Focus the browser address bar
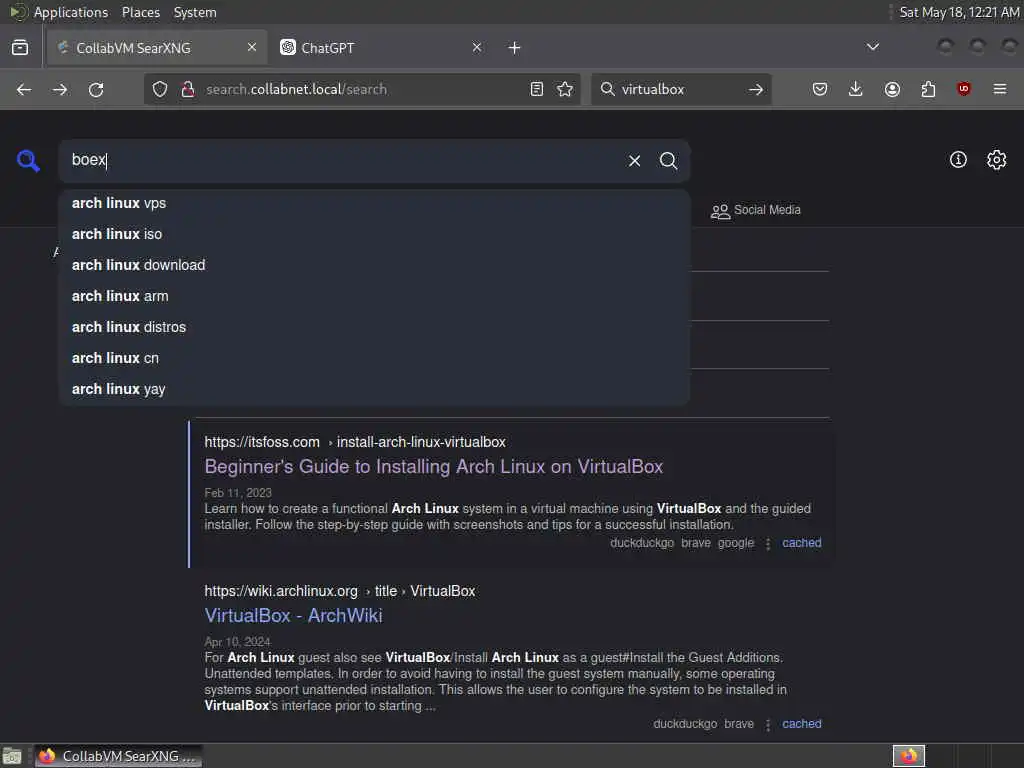This screenshot has height=768, width=1024. (x=362, y=89)
